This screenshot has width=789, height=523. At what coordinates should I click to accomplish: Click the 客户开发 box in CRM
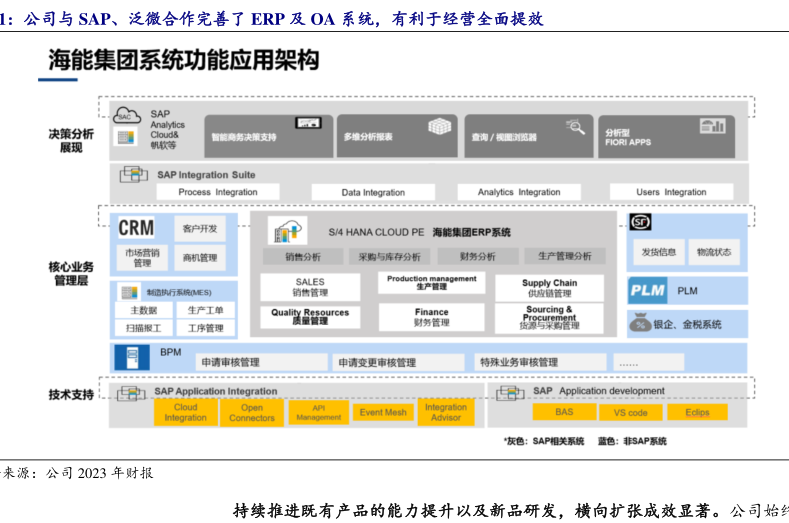[200, 229]
